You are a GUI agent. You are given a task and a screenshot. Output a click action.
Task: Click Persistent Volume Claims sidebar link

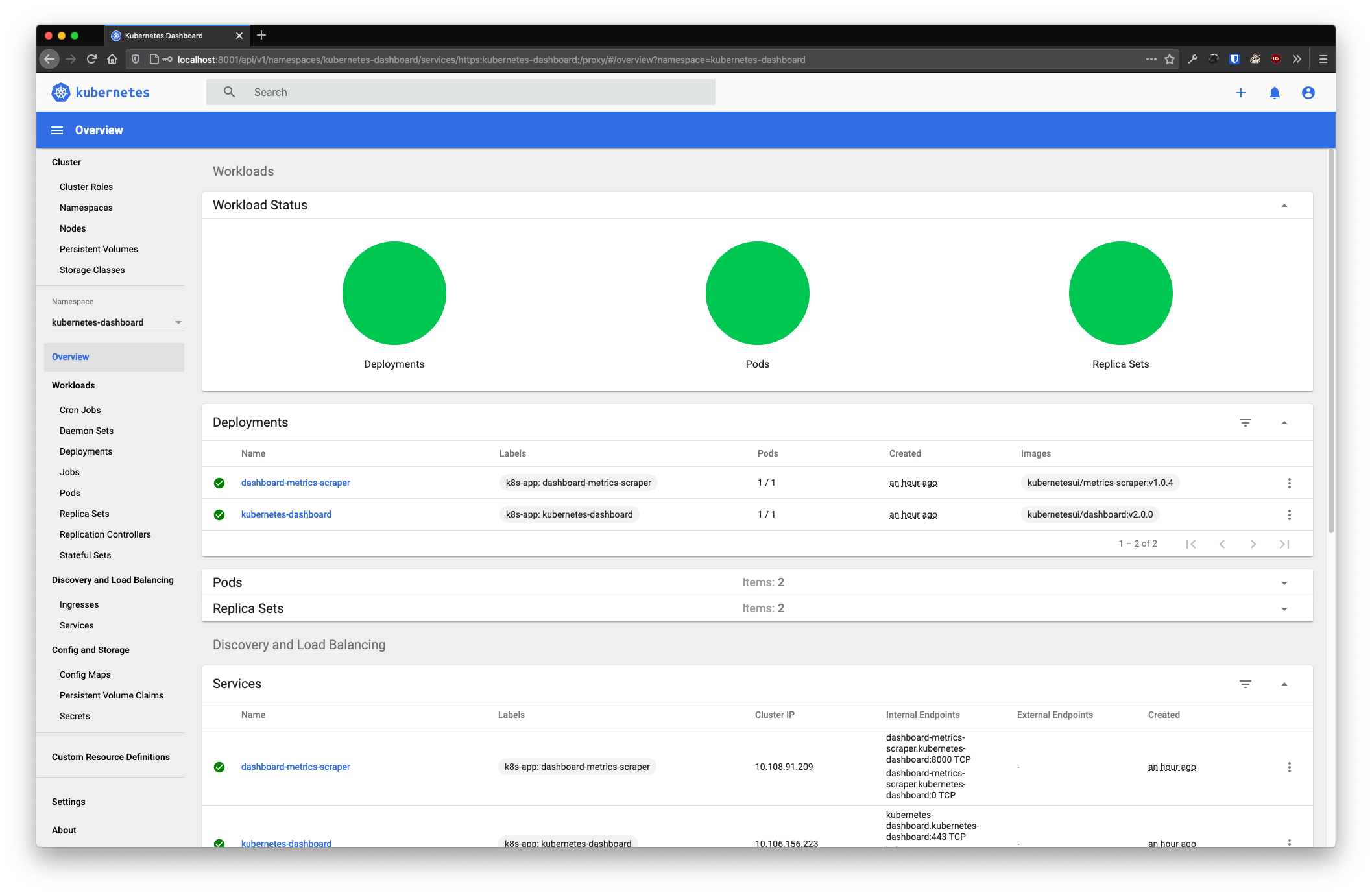coord(112,695)
